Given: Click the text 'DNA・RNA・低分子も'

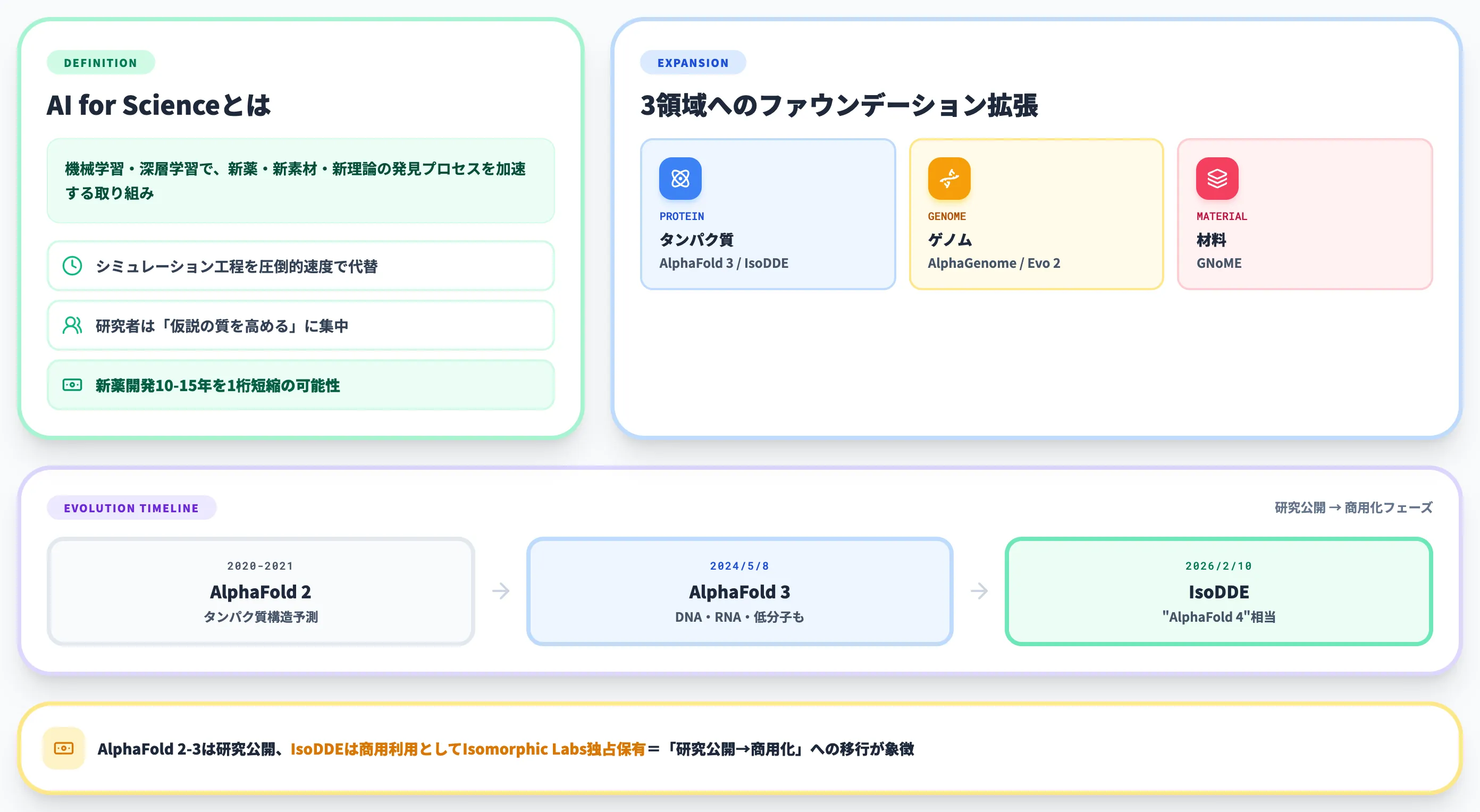Looking at the screenshot, I should (x=739, y=617).
